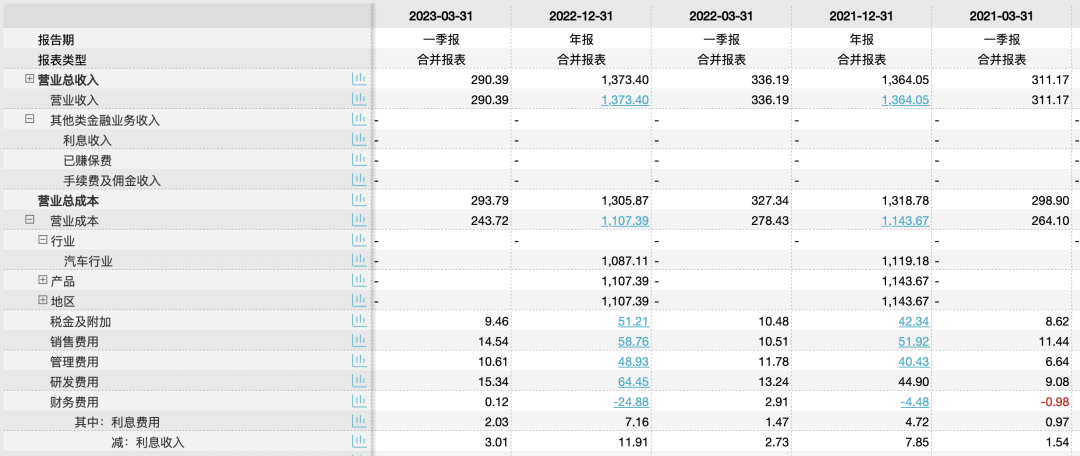
Task: Expand the 地区 breakdown
Action: (43, 301)
